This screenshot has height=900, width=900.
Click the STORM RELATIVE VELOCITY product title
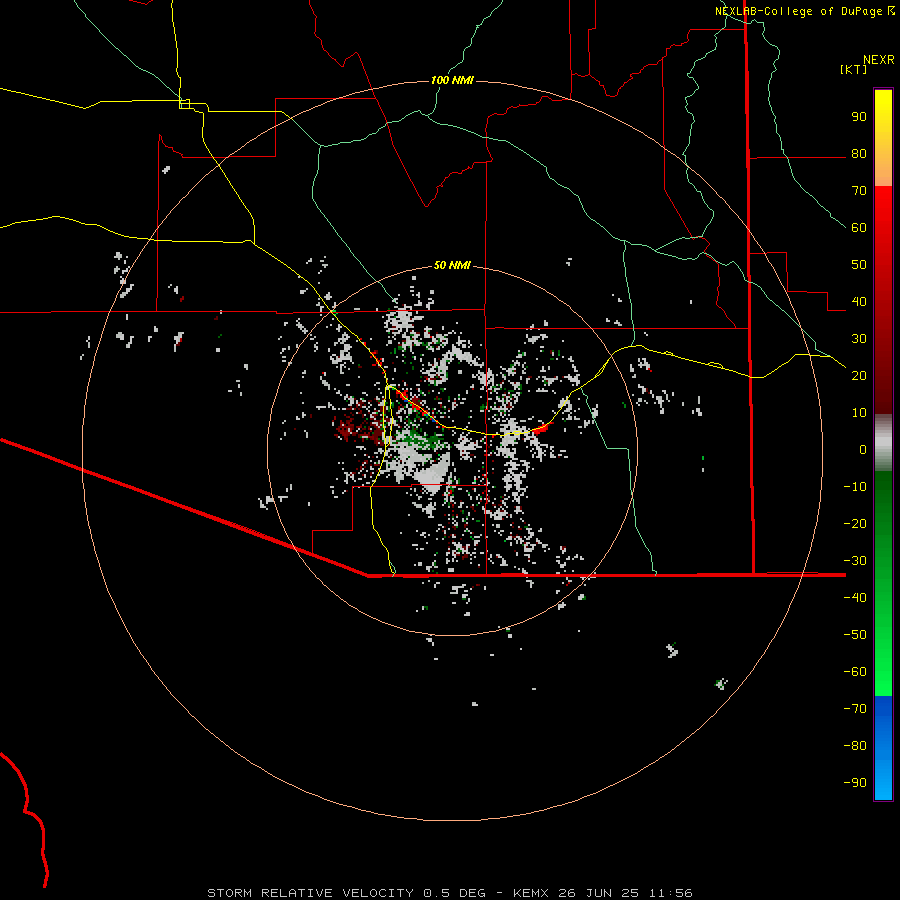[x=310, y=893]
